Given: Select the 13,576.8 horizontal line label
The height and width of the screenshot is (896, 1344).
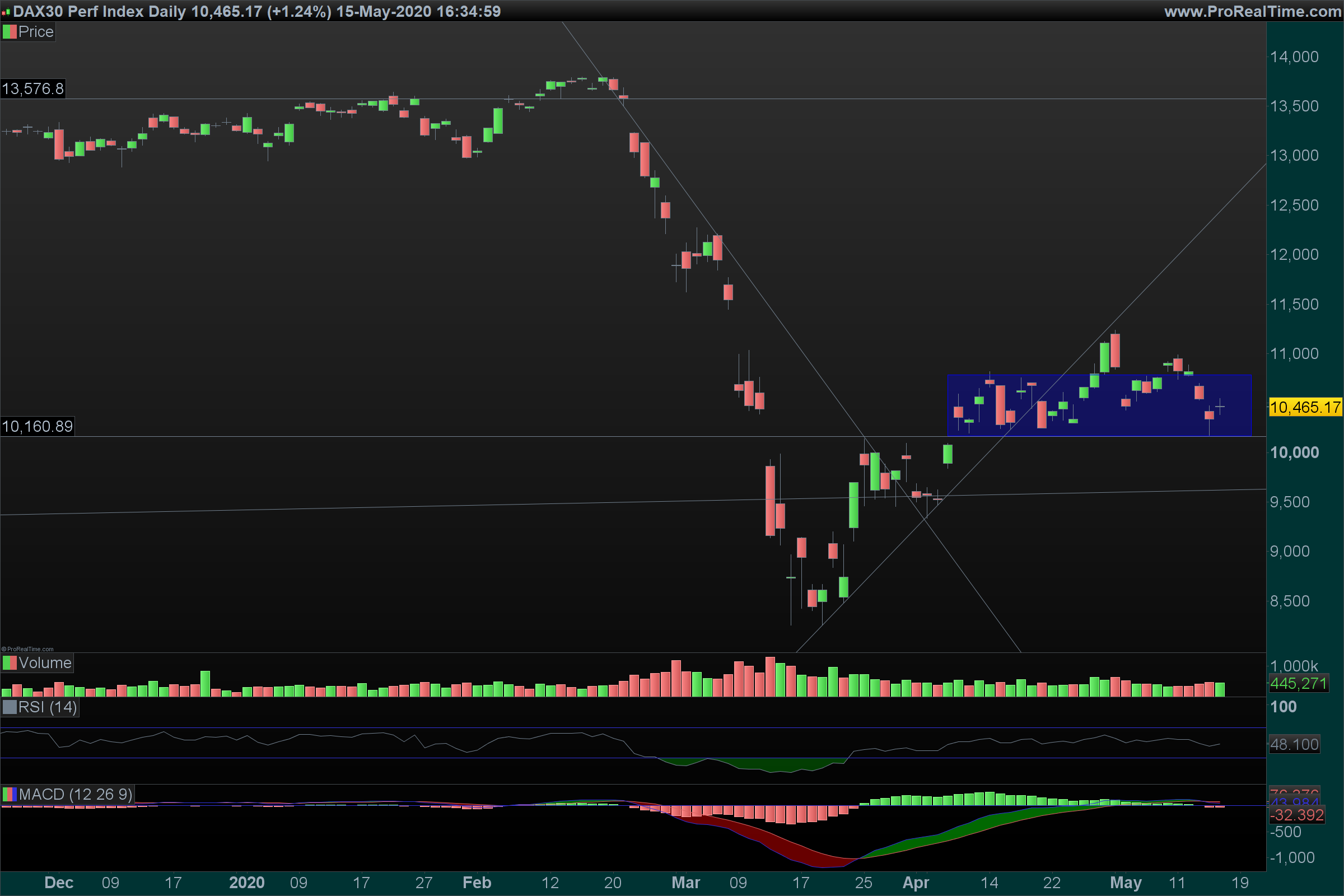Looking at the screenshot, I should (x=33, y=89).
